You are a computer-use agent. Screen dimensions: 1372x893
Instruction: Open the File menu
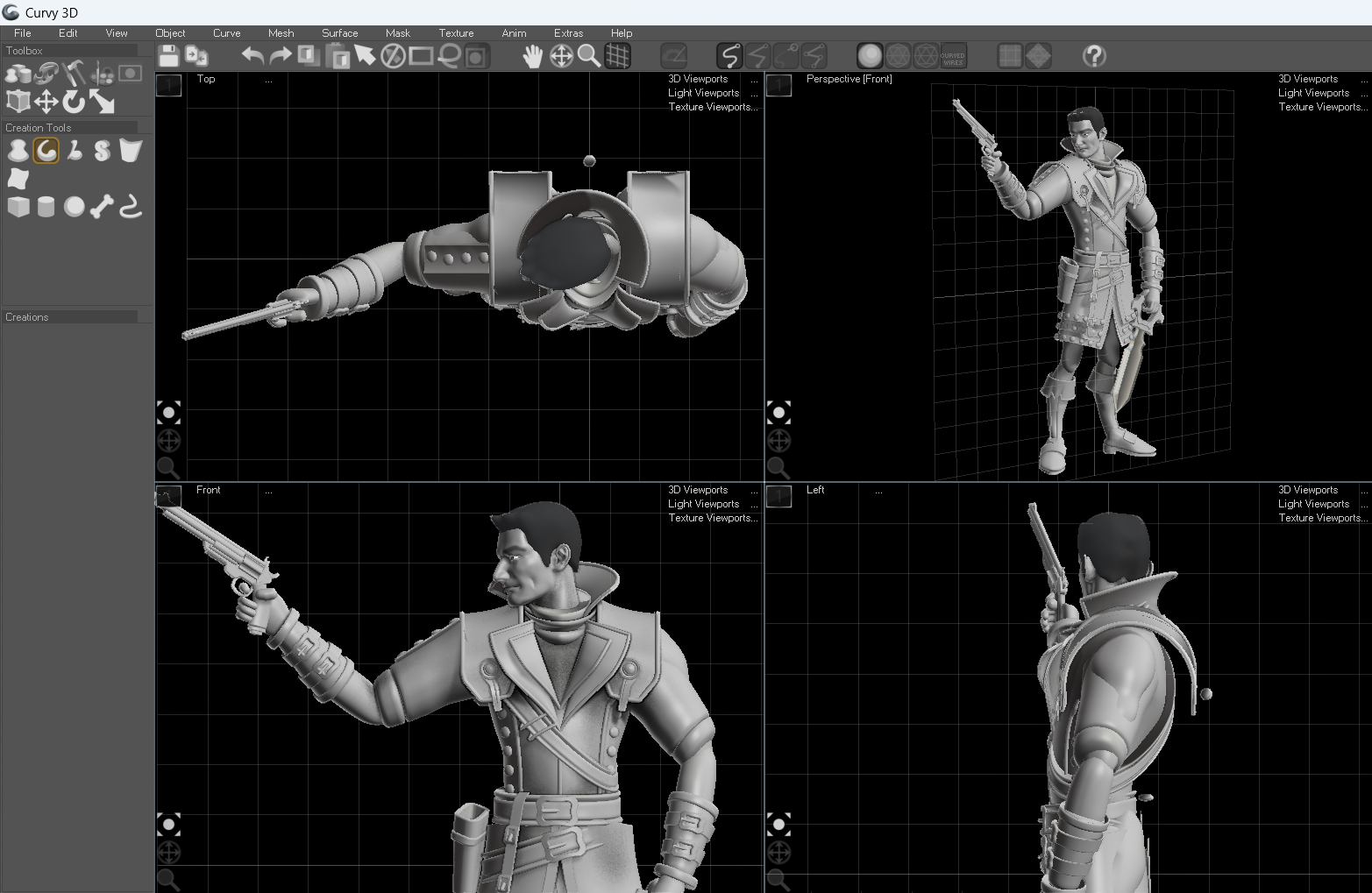23,33
